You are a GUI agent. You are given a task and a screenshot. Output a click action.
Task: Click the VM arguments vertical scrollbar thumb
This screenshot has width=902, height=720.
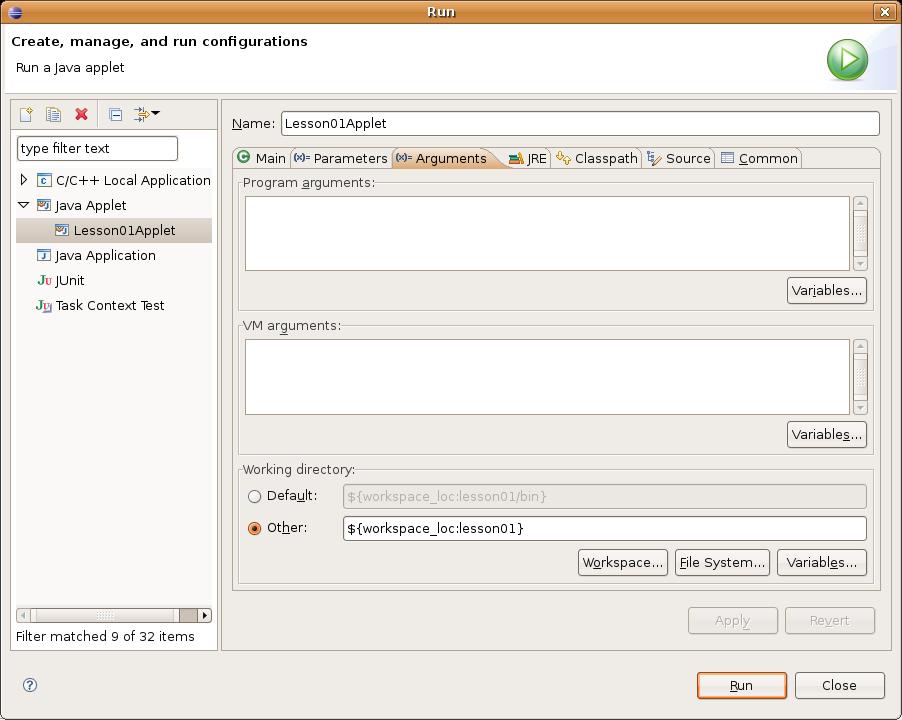click(x=861, y=376)
